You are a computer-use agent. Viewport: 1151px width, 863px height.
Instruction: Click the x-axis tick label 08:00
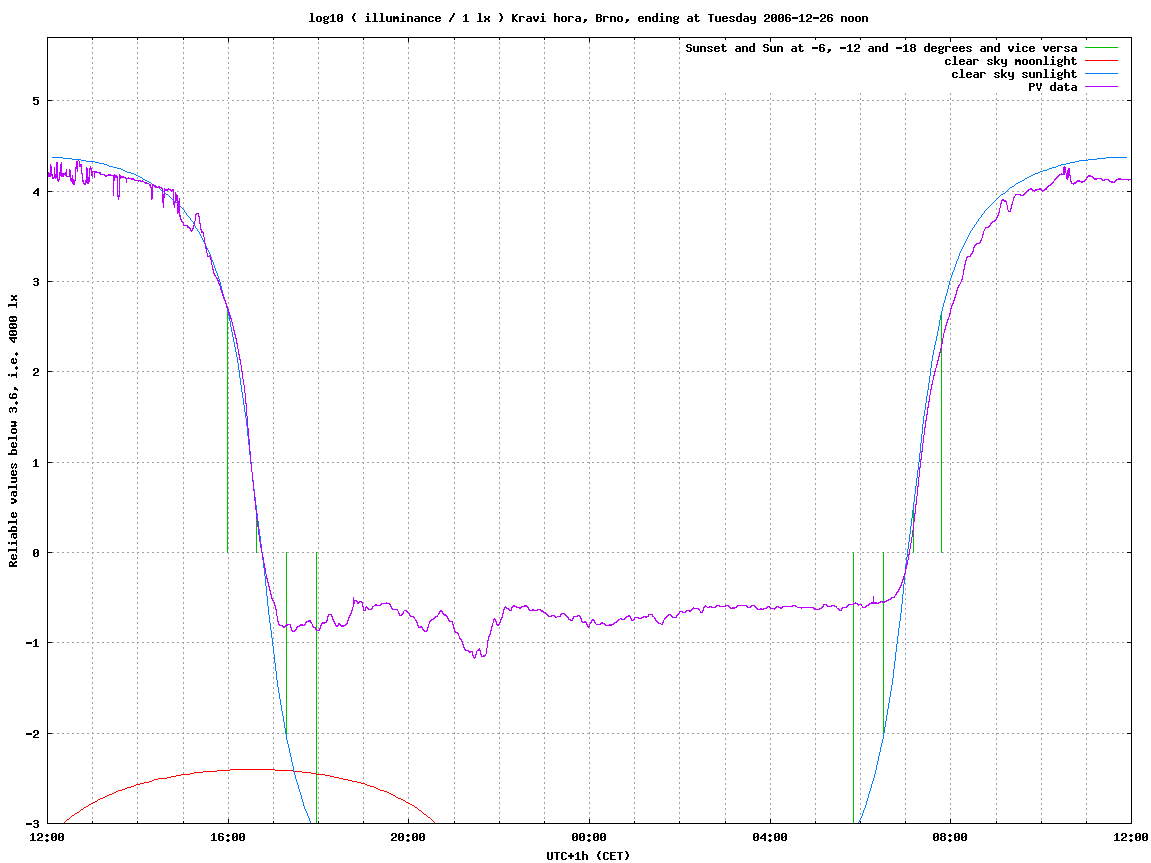pyautogui.click(x=950, y=837)
